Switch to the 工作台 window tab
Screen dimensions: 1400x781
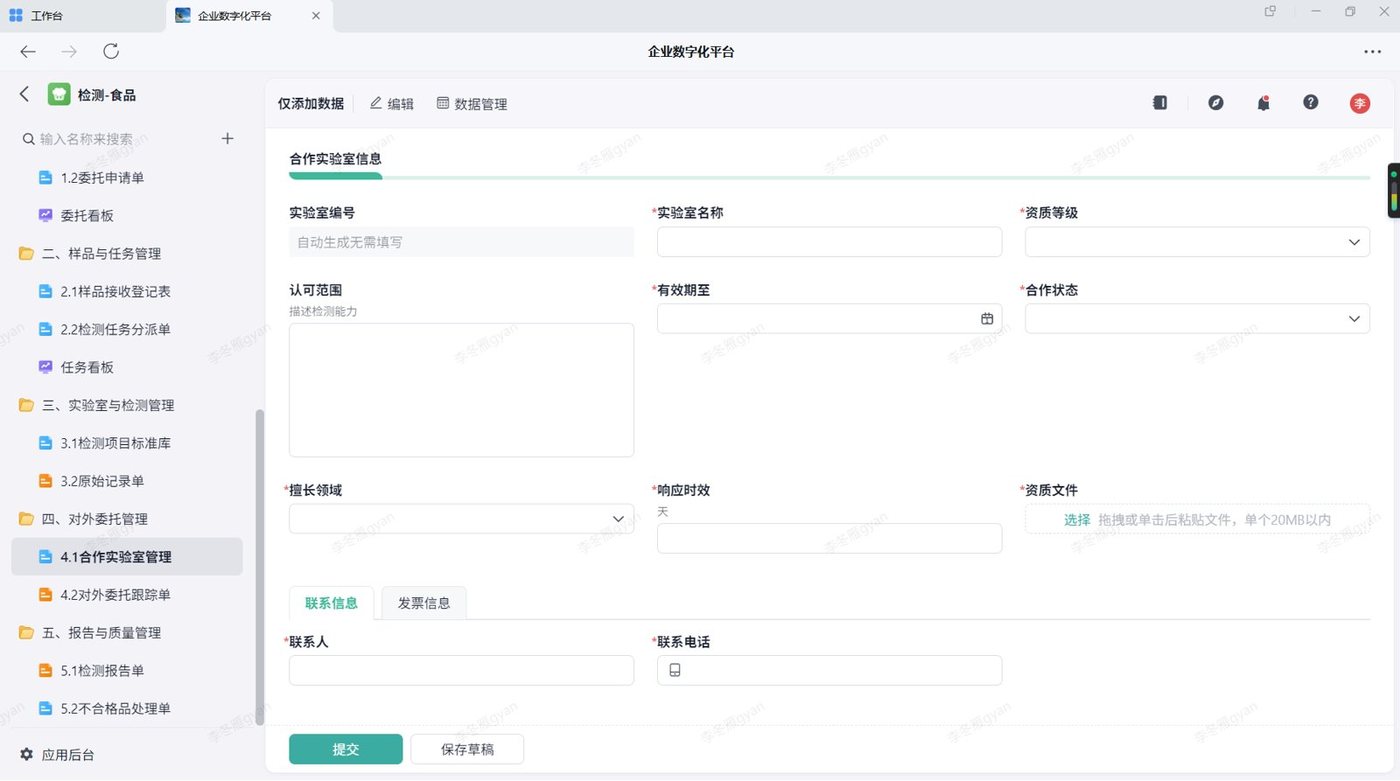click(x=84, y=15)
